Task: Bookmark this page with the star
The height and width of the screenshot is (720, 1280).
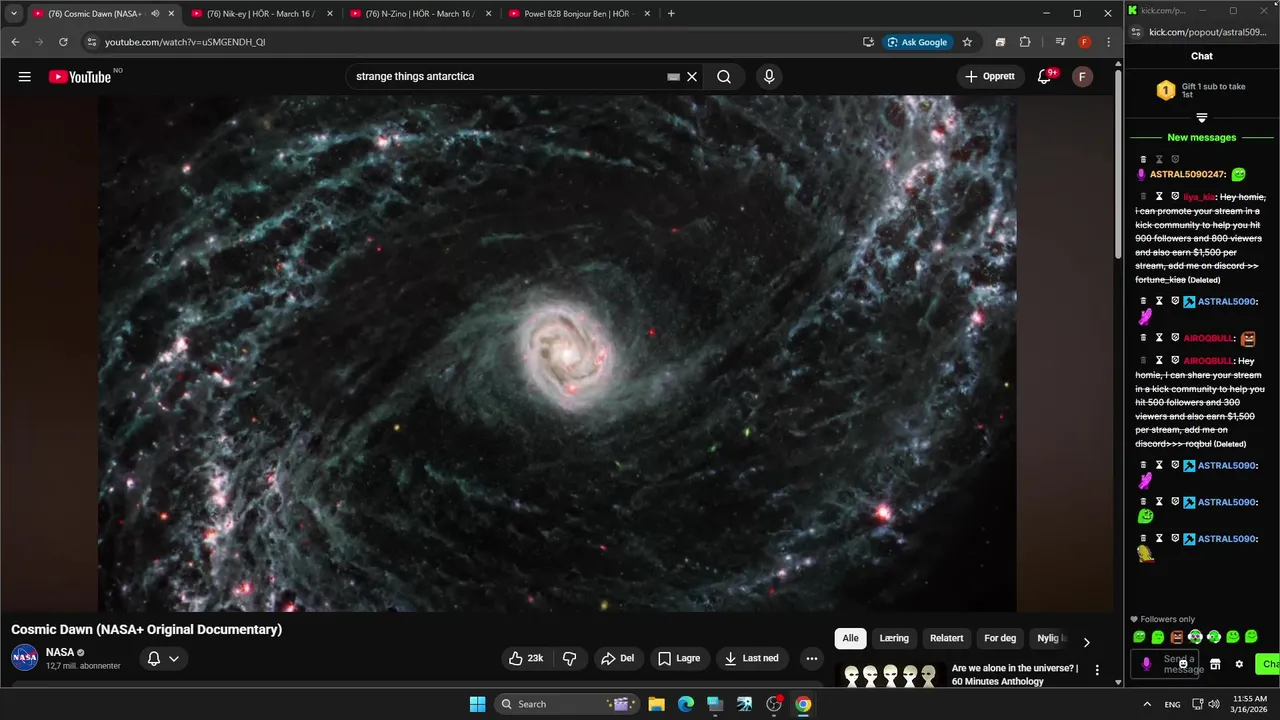Action: coord(967,42)
